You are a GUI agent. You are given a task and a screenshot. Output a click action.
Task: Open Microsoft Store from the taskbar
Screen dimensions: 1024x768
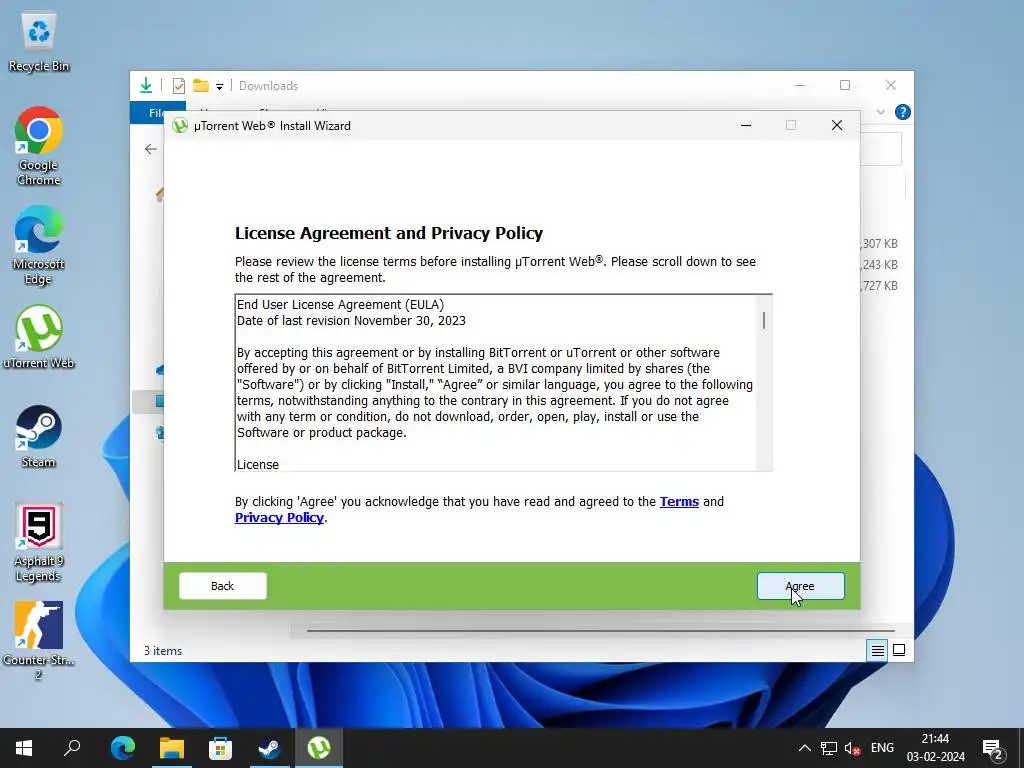coord(221,748)
